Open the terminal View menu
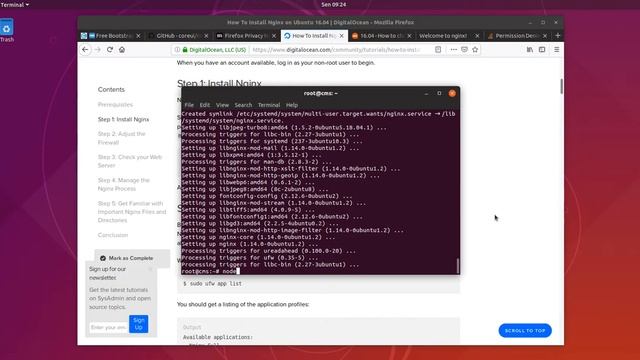Image resolution: width=640 pixels, height=360 pixels. pyautogui.click(x=222, y=105)
